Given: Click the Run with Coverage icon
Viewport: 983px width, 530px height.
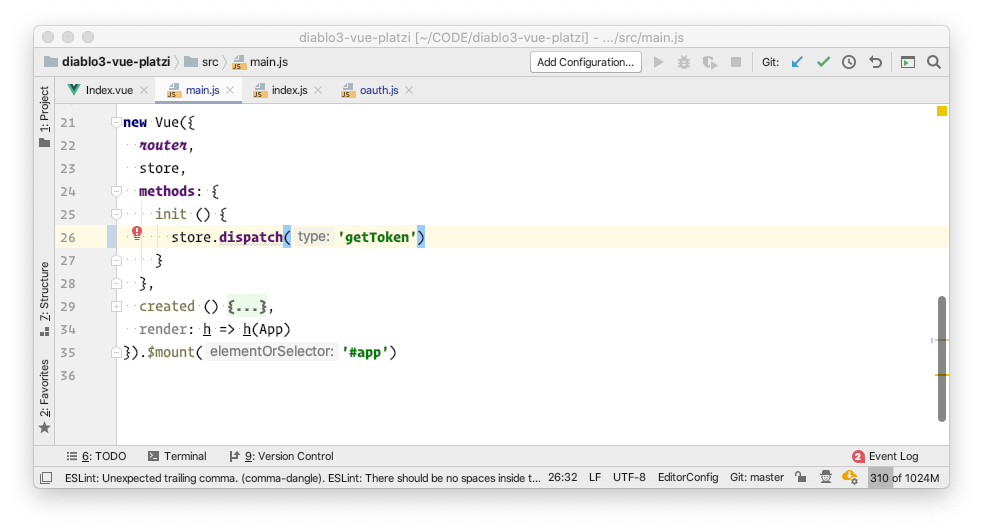Looking at the screenshot, I should click(710, 62).
